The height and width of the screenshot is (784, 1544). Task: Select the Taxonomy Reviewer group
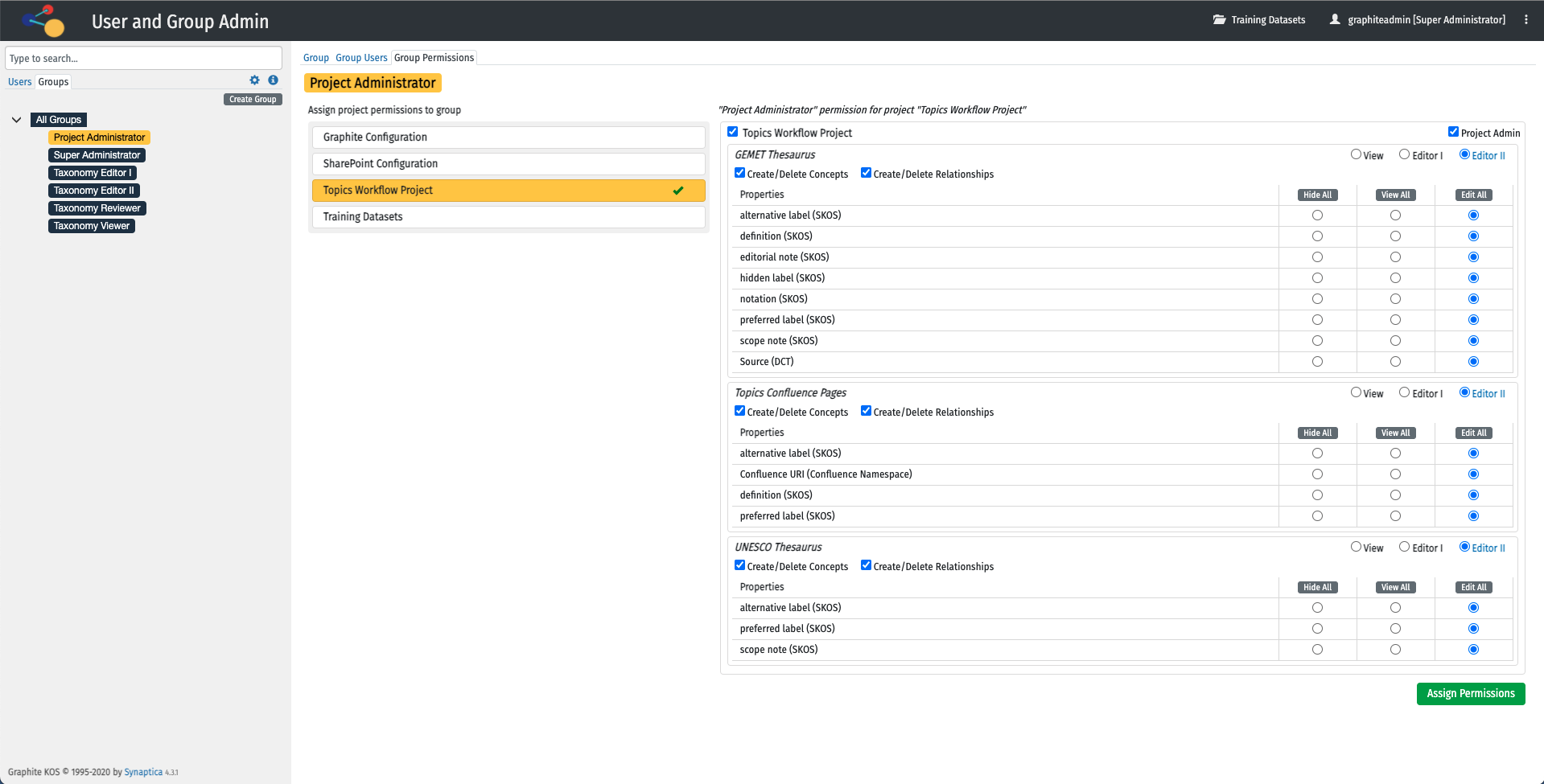[97, 208]
